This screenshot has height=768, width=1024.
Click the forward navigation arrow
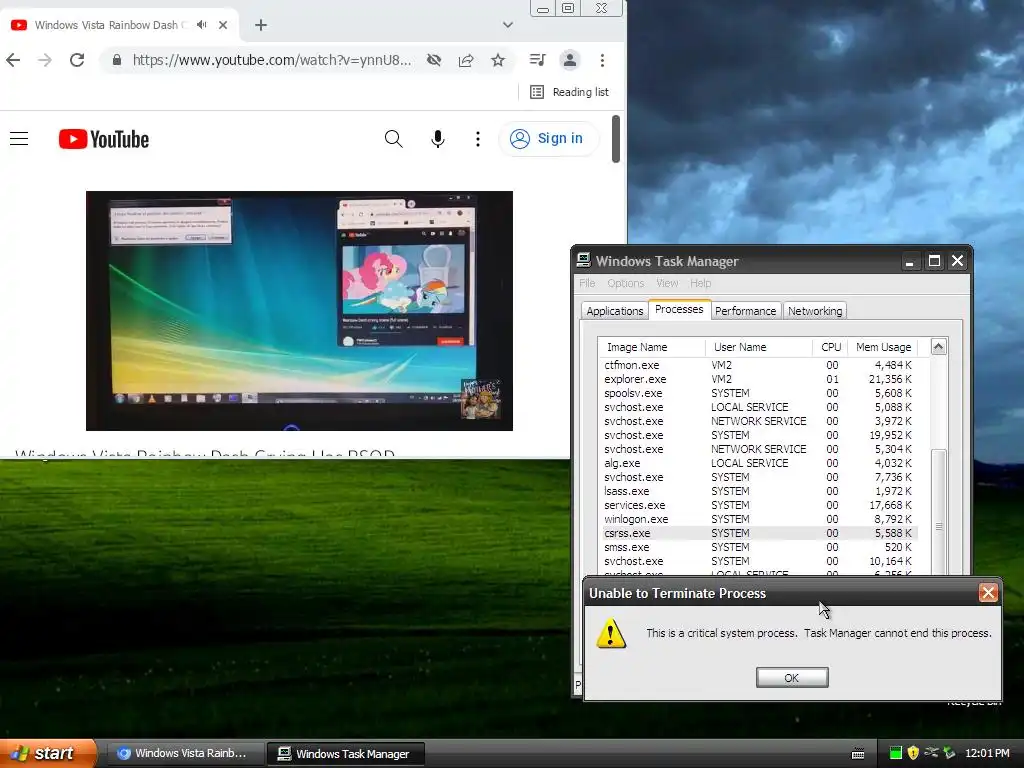[x=44, y=60]
